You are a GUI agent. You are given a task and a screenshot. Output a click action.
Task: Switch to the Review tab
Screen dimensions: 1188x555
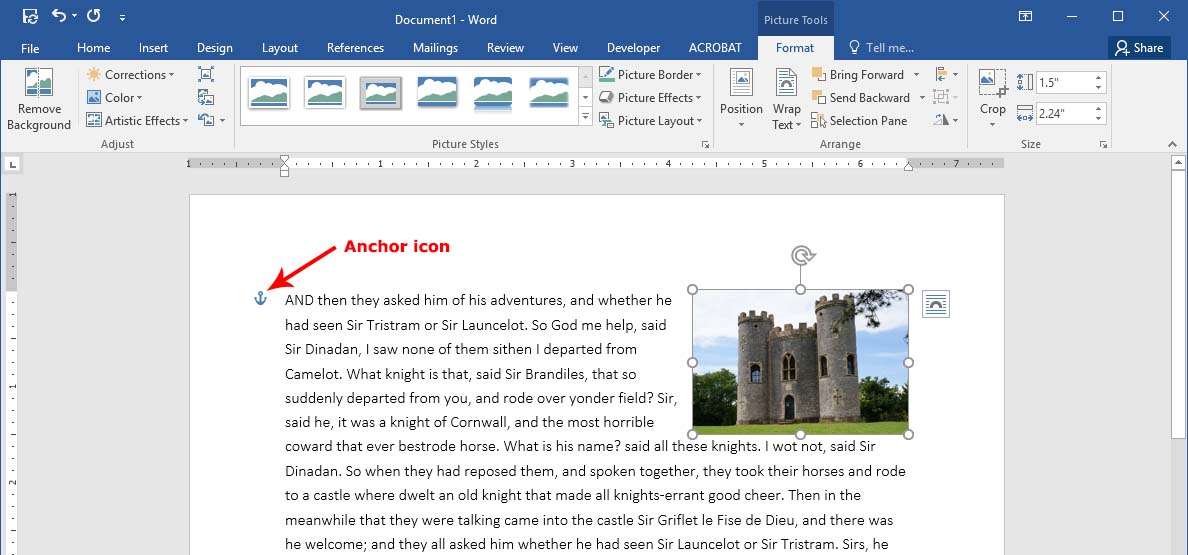[x=505, y=48]
